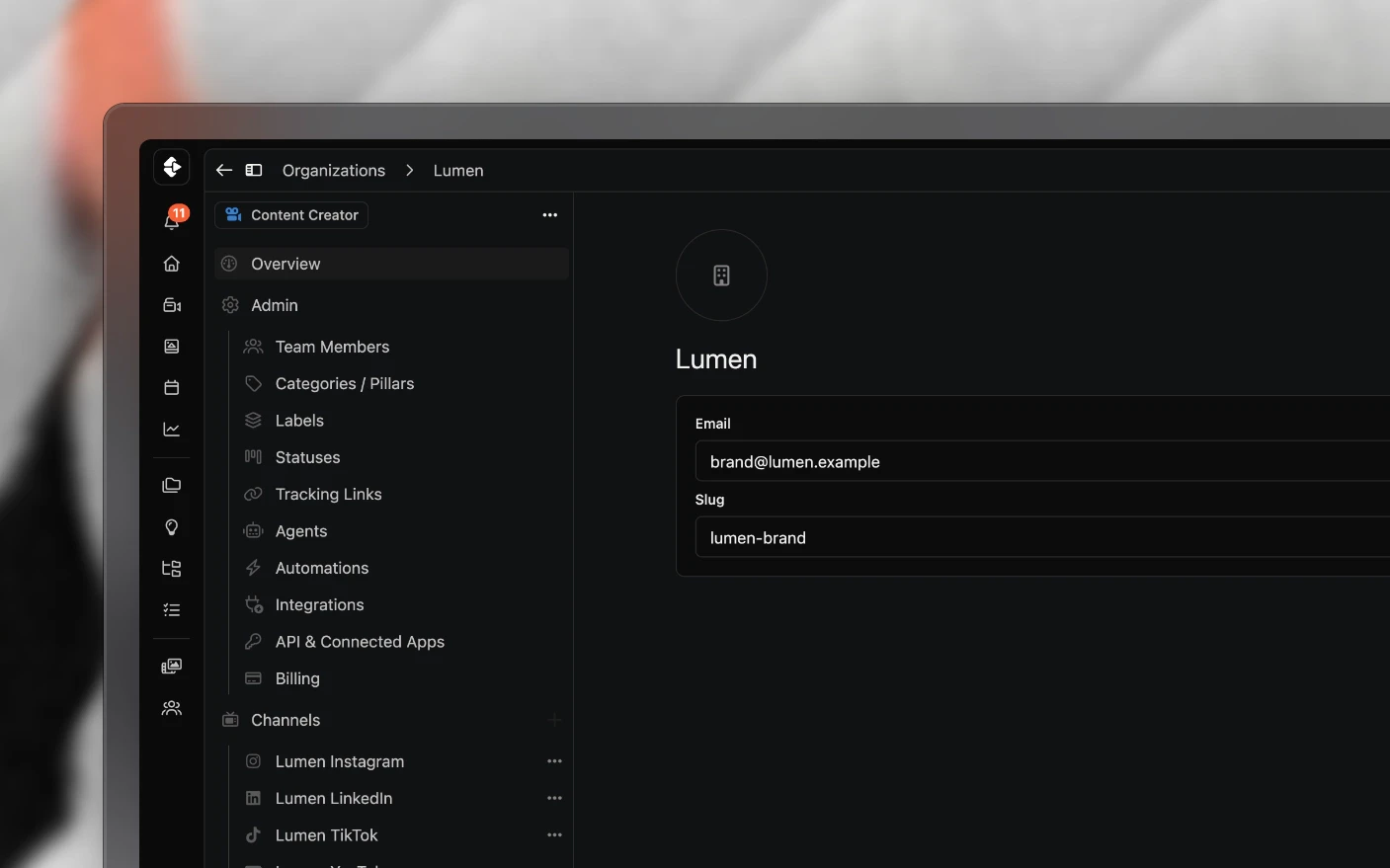The height and width of the screenshot is (868, 1390).
Task: Toggle the sidebar panel icon
Action: click(254, 170)
